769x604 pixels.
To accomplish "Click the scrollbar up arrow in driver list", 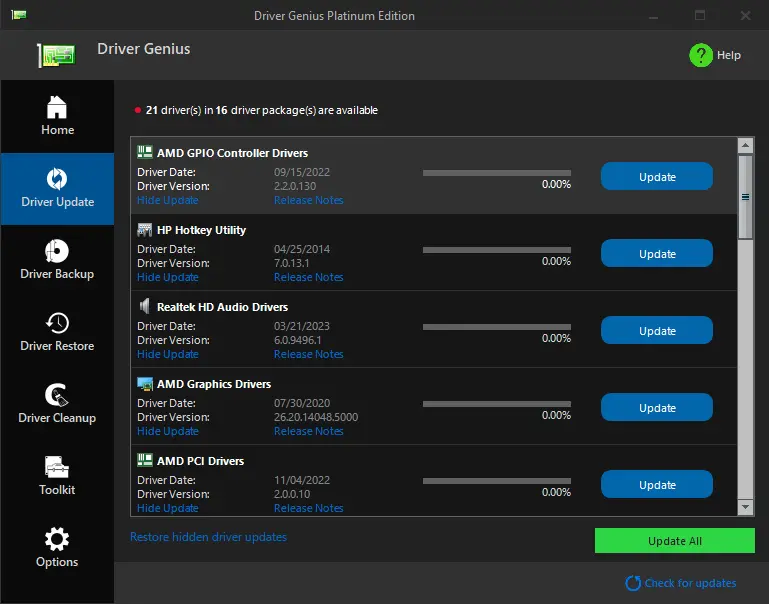I will click(745, 145).
